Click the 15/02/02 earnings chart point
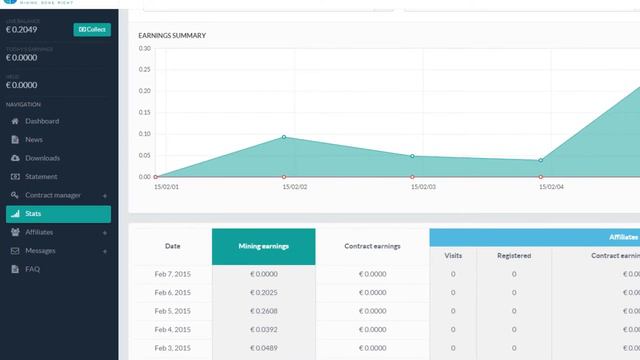Screen dimensions: 640x360 [x=284, y=137]
